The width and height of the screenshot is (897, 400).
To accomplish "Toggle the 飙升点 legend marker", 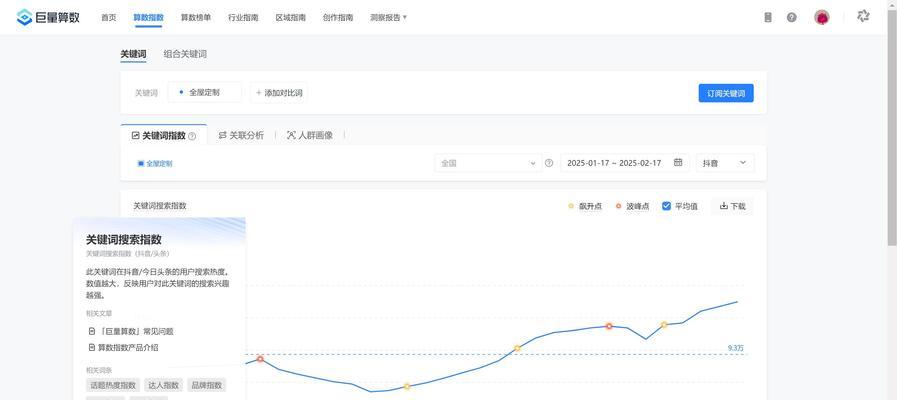I will click(585, 206).
